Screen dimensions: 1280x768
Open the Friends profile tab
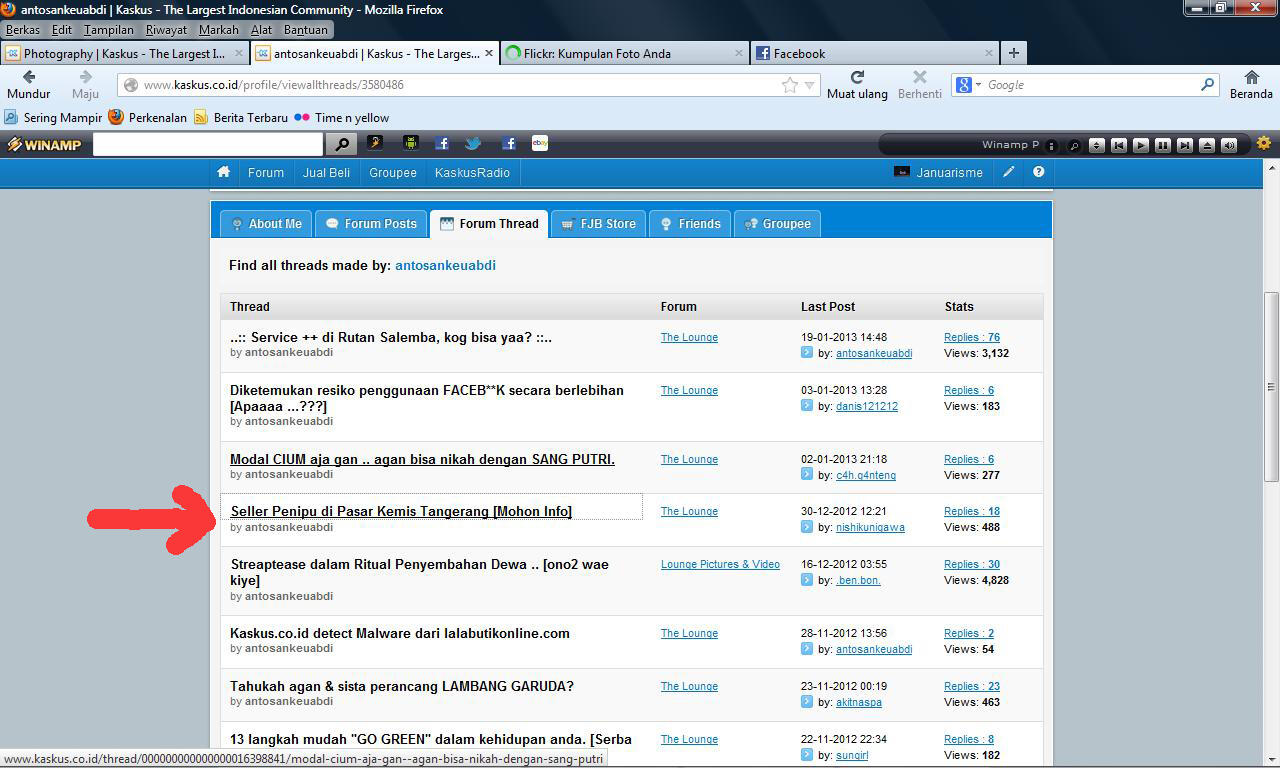[690, 223]
